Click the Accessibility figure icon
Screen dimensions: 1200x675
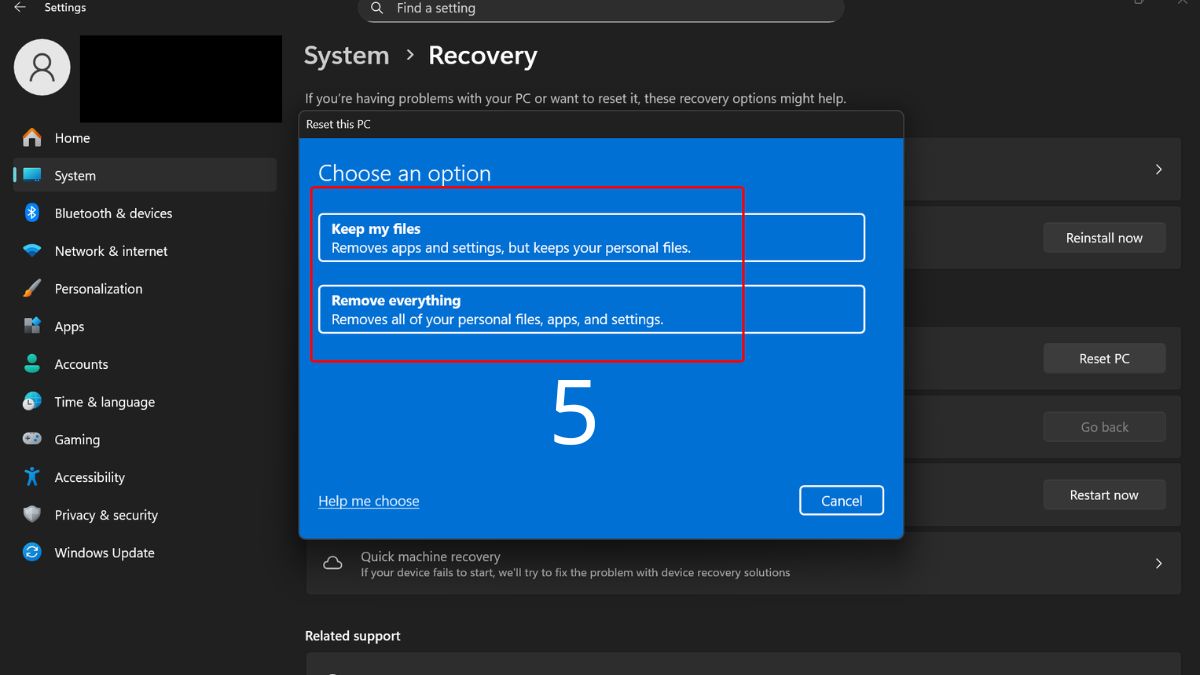[32, 477]
